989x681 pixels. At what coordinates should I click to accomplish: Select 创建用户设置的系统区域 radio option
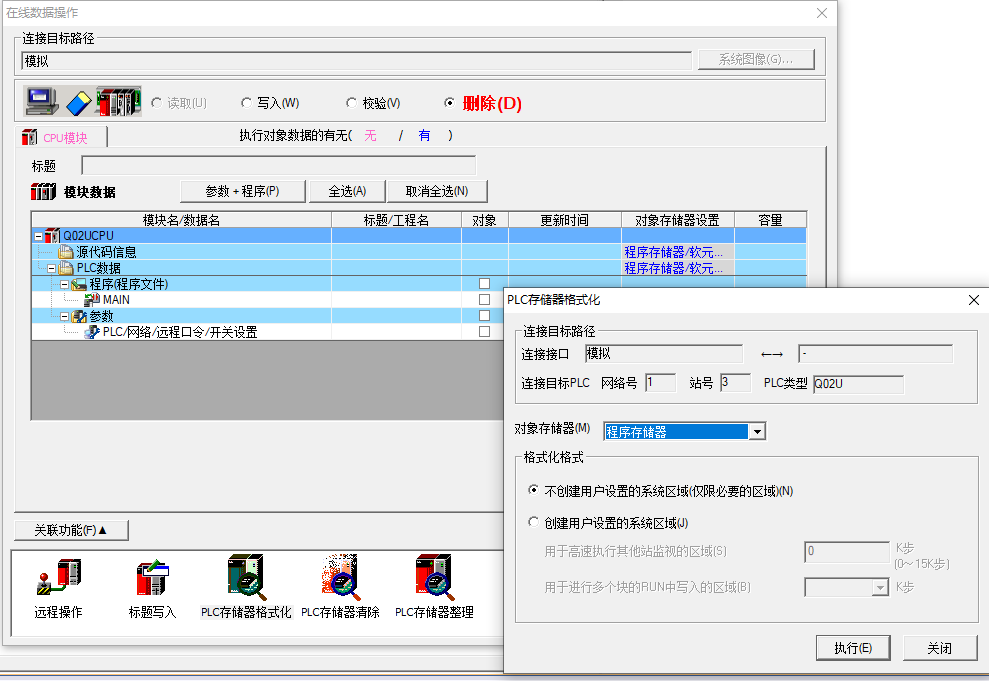tap(534, 523)
